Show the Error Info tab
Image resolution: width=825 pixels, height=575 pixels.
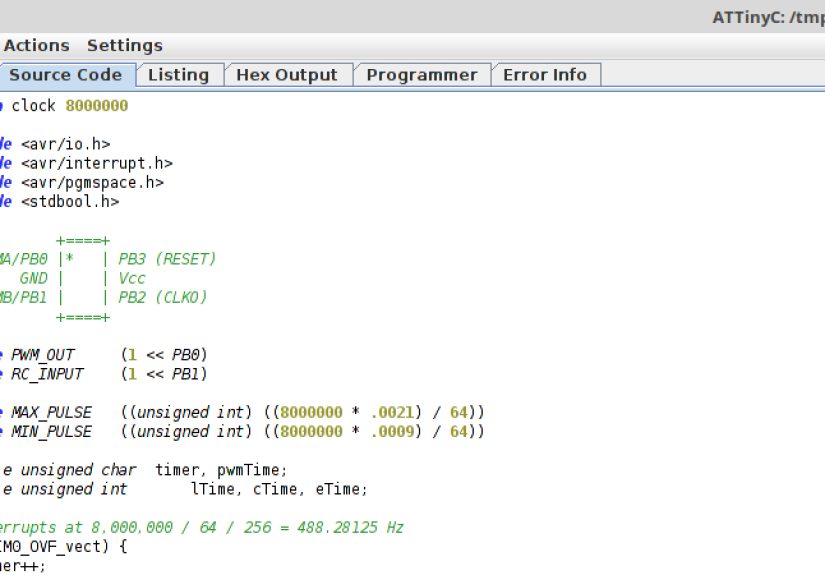tap(545, 75)
